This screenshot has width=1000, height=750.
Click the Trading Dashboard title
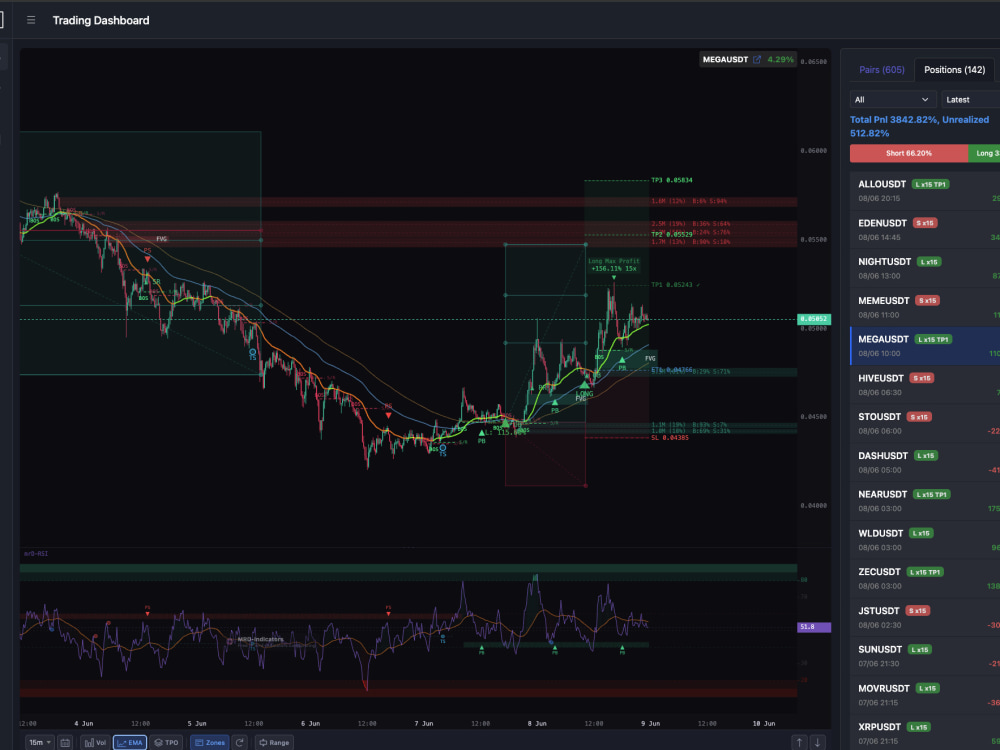101,20
